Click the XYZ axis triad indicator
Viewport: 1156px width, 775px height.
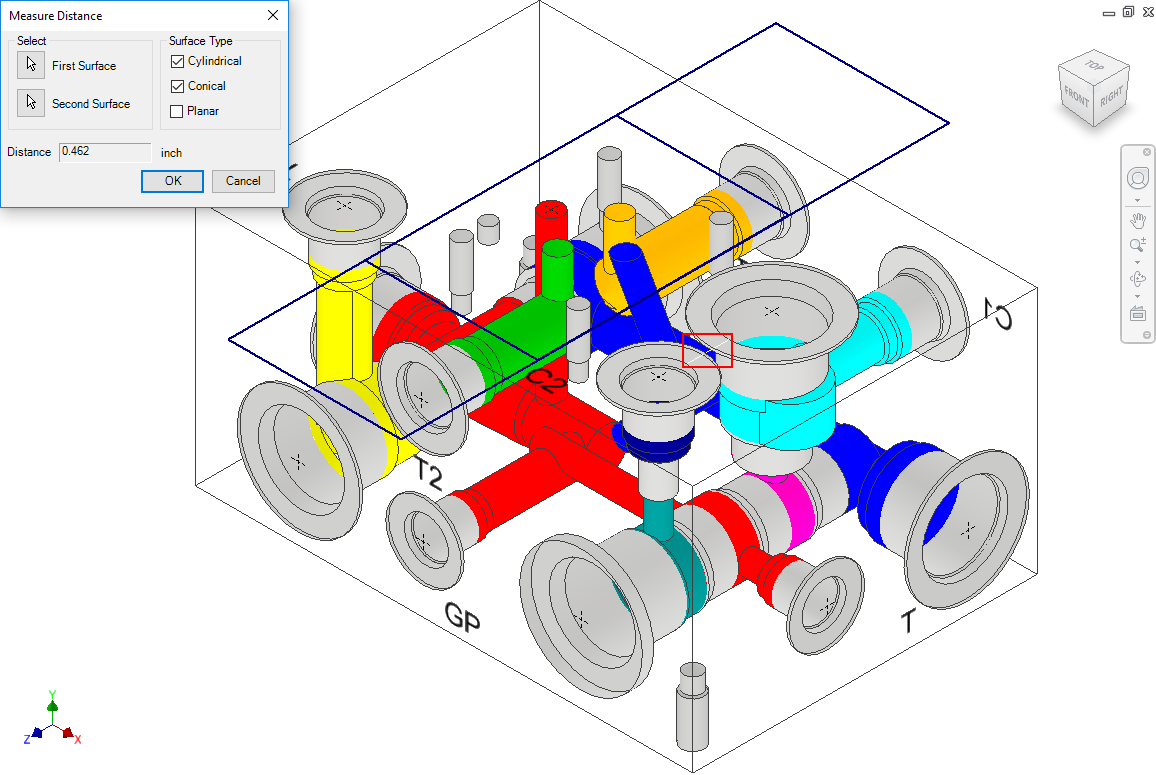[x=52, y=719]
